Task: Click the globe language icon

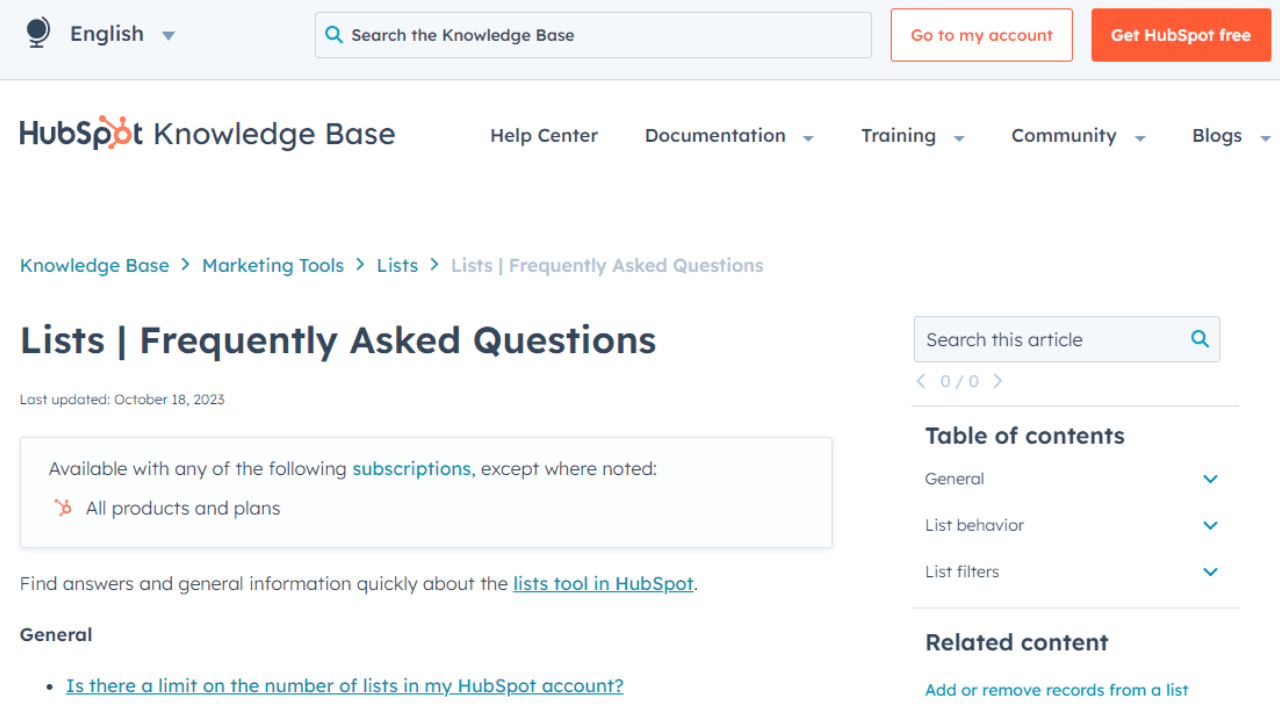Action: (37, 31)
